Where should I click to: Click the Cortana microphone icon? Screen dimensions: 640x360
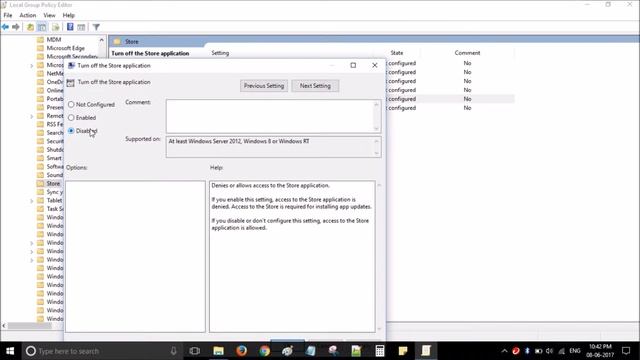(173, 351)
